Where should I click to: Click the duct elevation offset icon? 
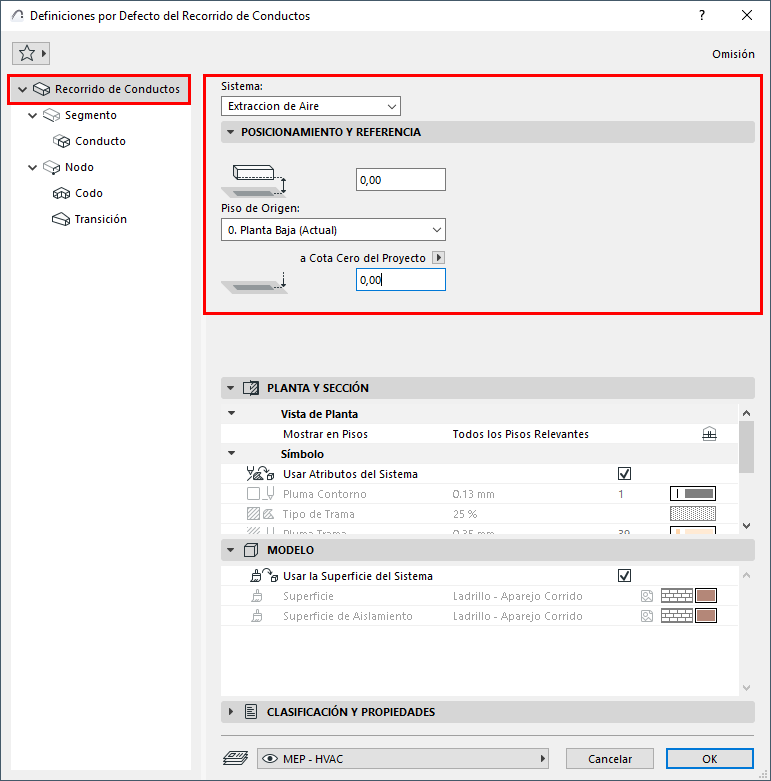[x=255, y=180]
